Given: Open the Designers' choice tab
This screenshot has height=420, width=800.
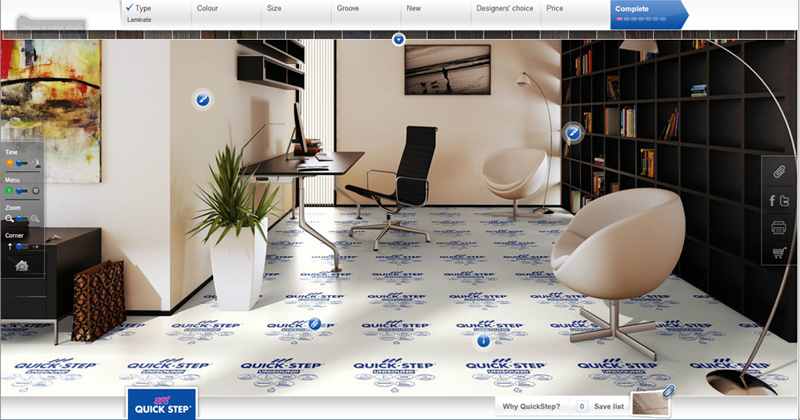Looking at the screenshot, I should coord(505,14).
